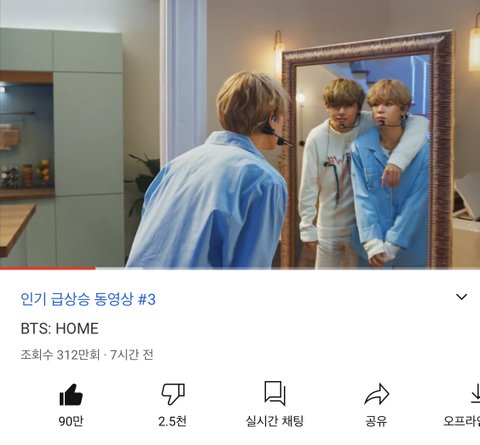Tap the 2.5천 dislike count
The height and width of the screenshot is (445, 480).
tap(172, 421)
